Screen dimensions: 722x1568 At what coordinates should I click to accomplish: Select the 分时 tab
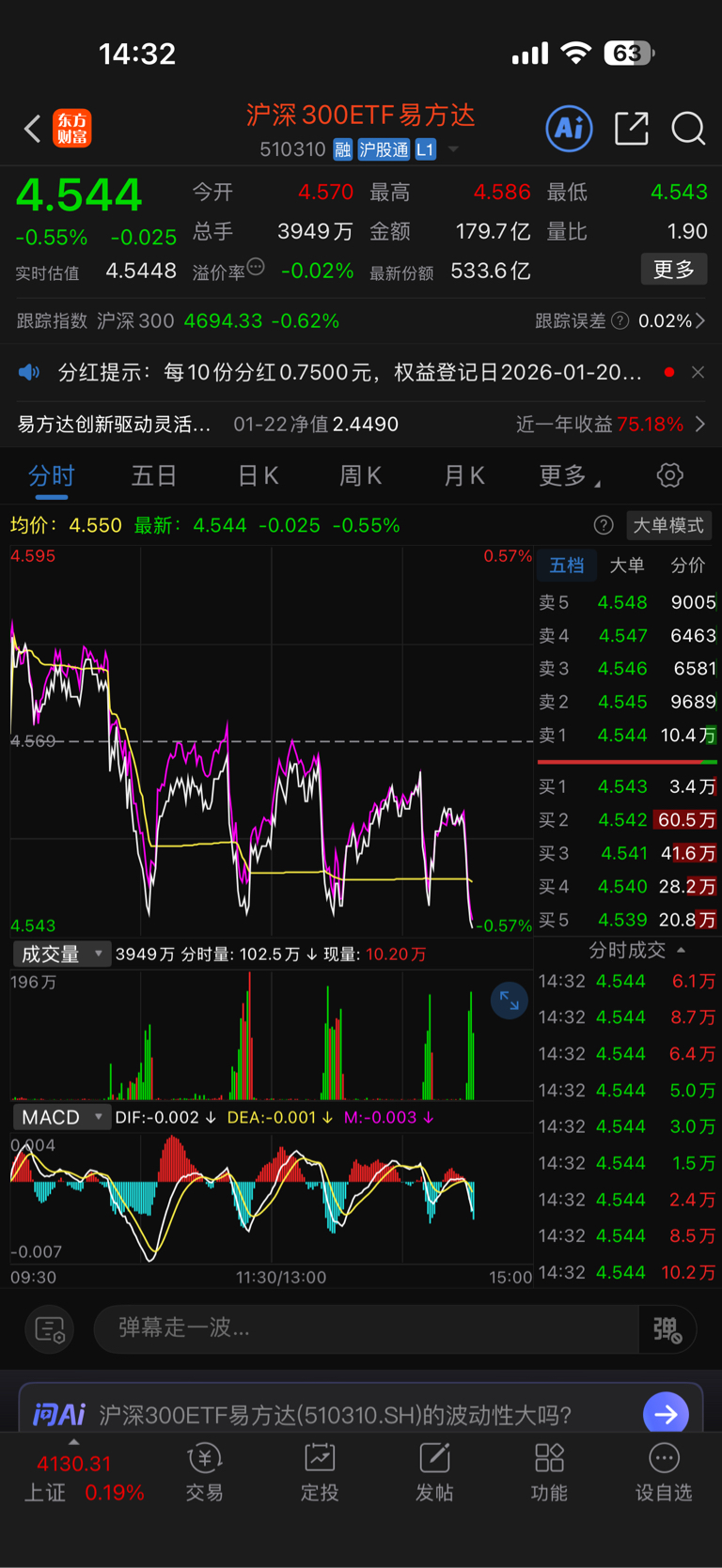(x=51, y=475)
